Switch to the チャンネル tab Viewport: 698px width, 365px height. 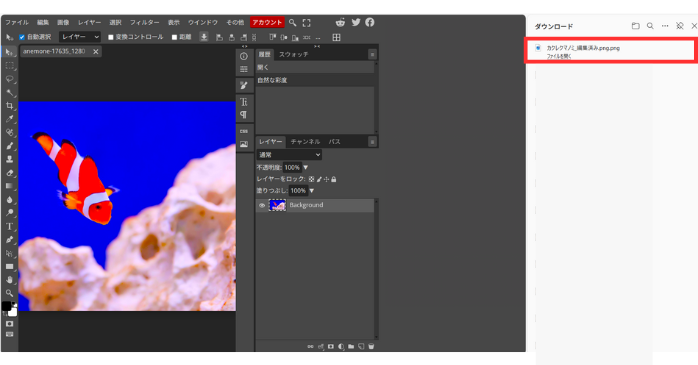tap(305, 142)
